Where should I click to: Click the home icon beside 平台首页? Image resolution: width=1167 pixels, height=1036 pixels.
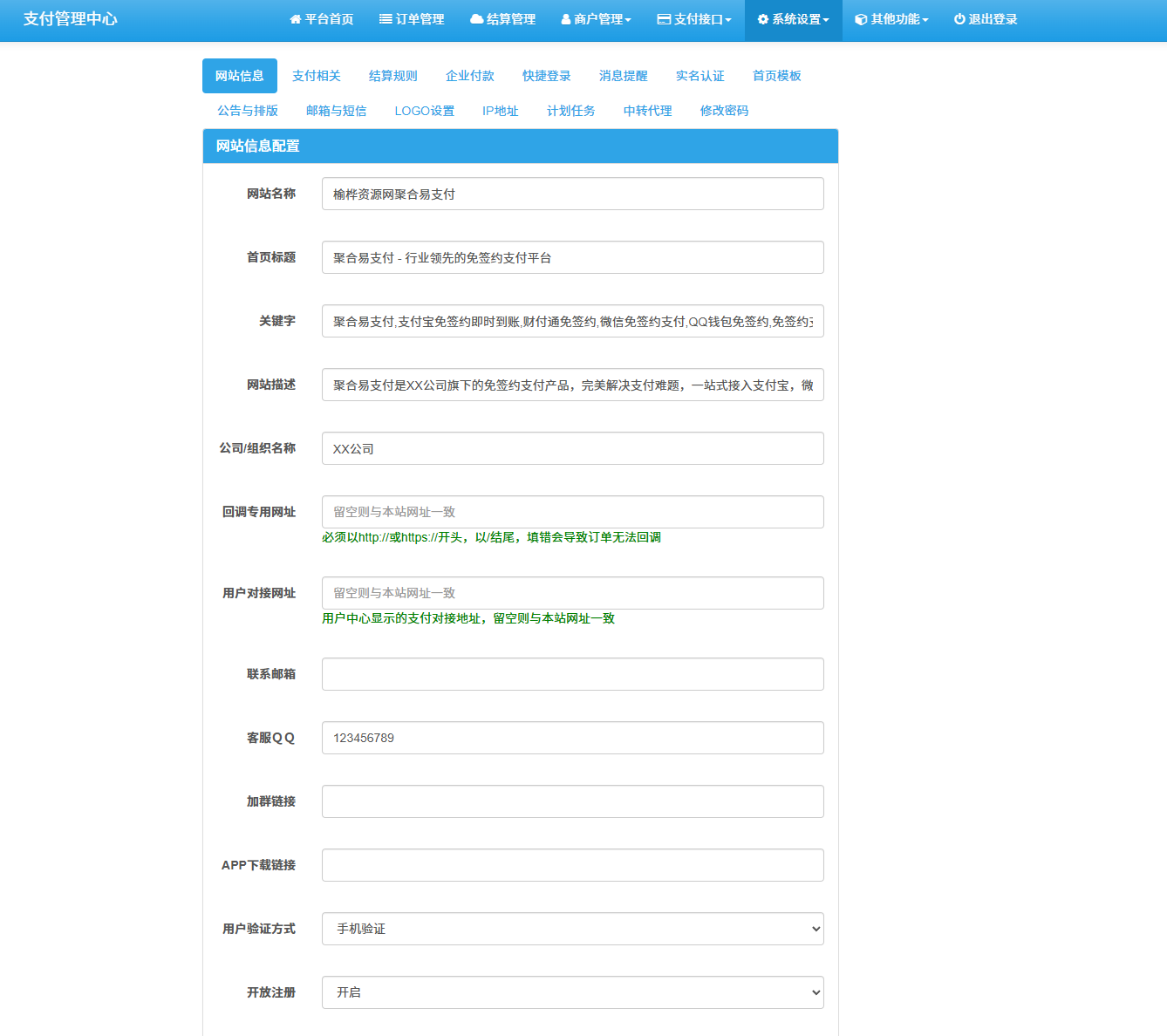(295, 19)
